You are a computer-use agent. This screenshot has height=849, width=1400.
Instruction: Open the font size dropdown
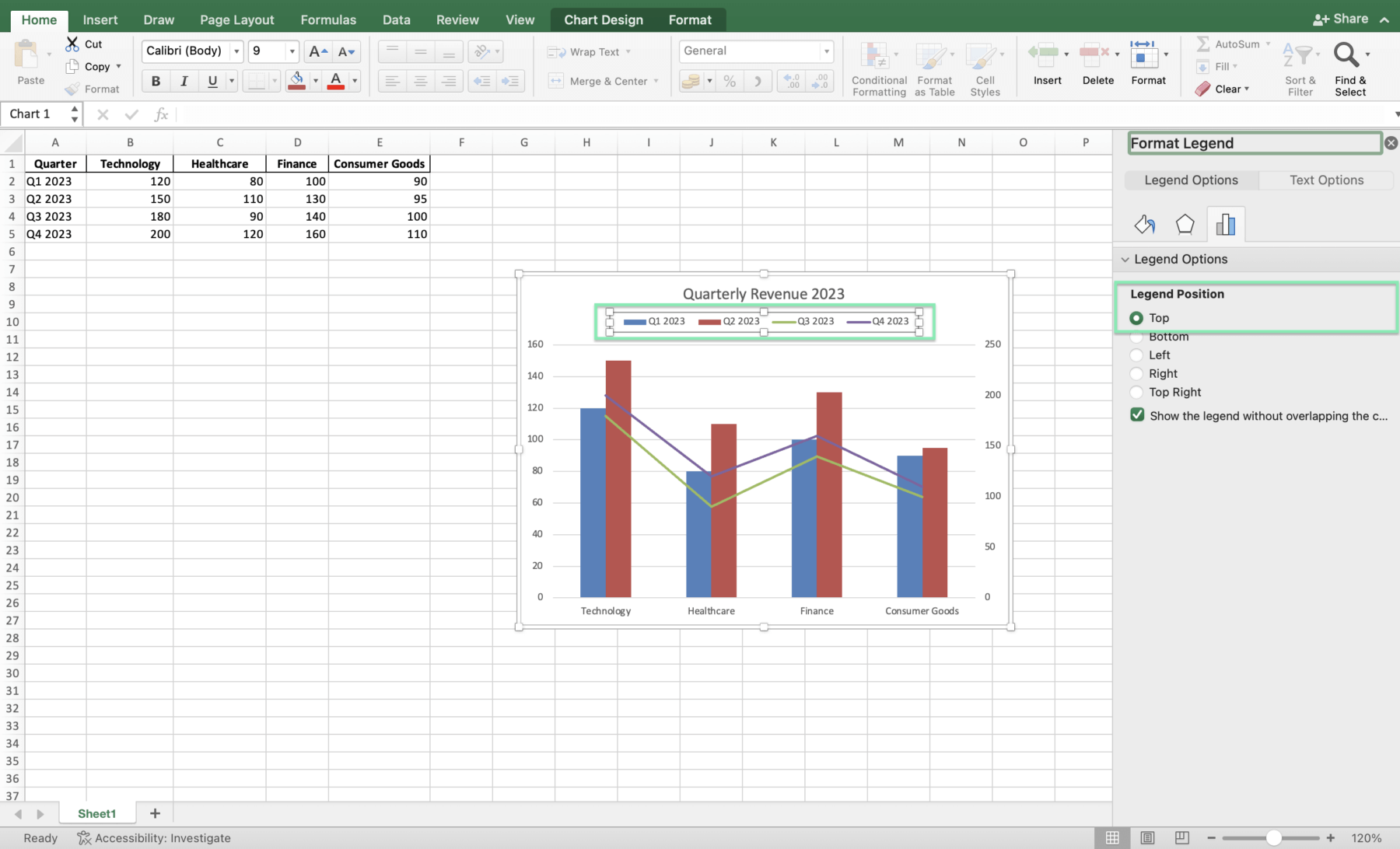tap(292, 51)
